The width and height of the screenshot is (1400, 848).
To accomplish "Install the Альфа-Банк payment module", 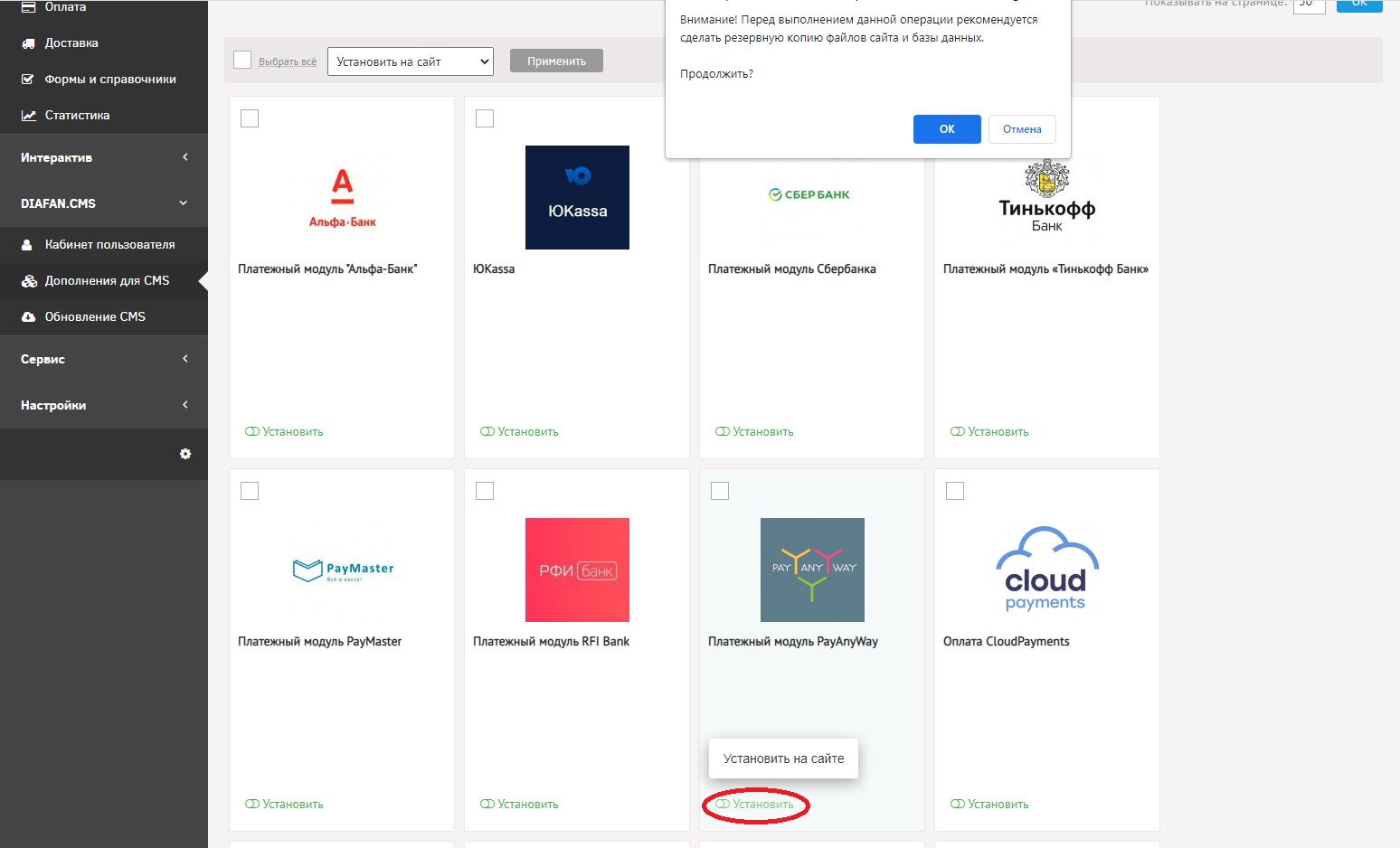I will tap(292, 432).
